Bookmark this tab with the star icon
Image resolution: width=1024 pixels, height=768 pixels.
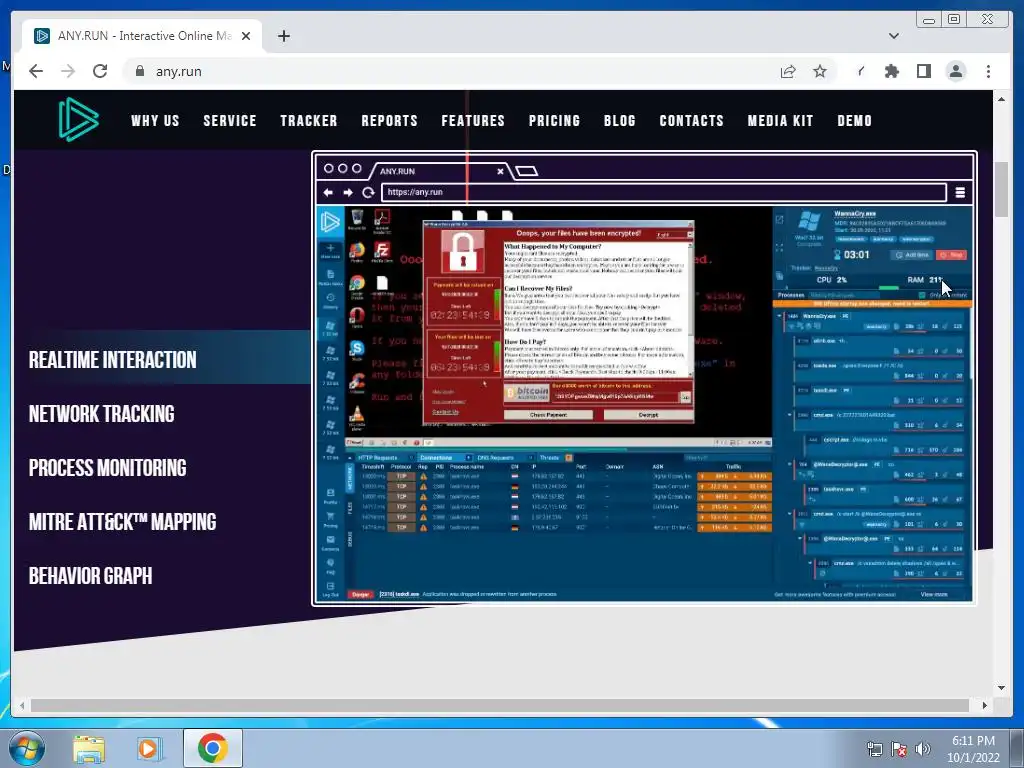click(x=820, y=71)
